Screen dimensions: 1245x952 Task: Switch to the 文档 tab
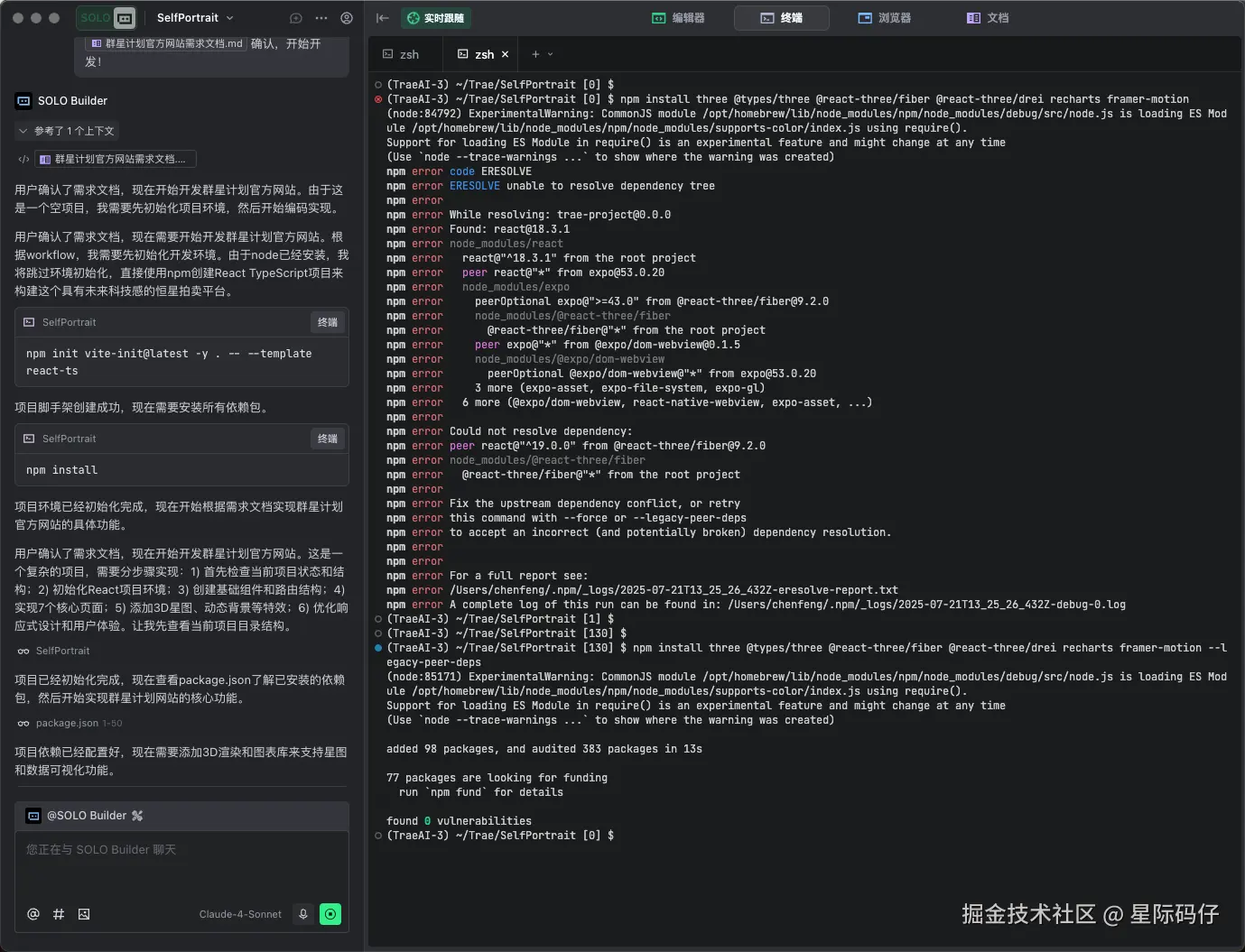coord(988,18)
